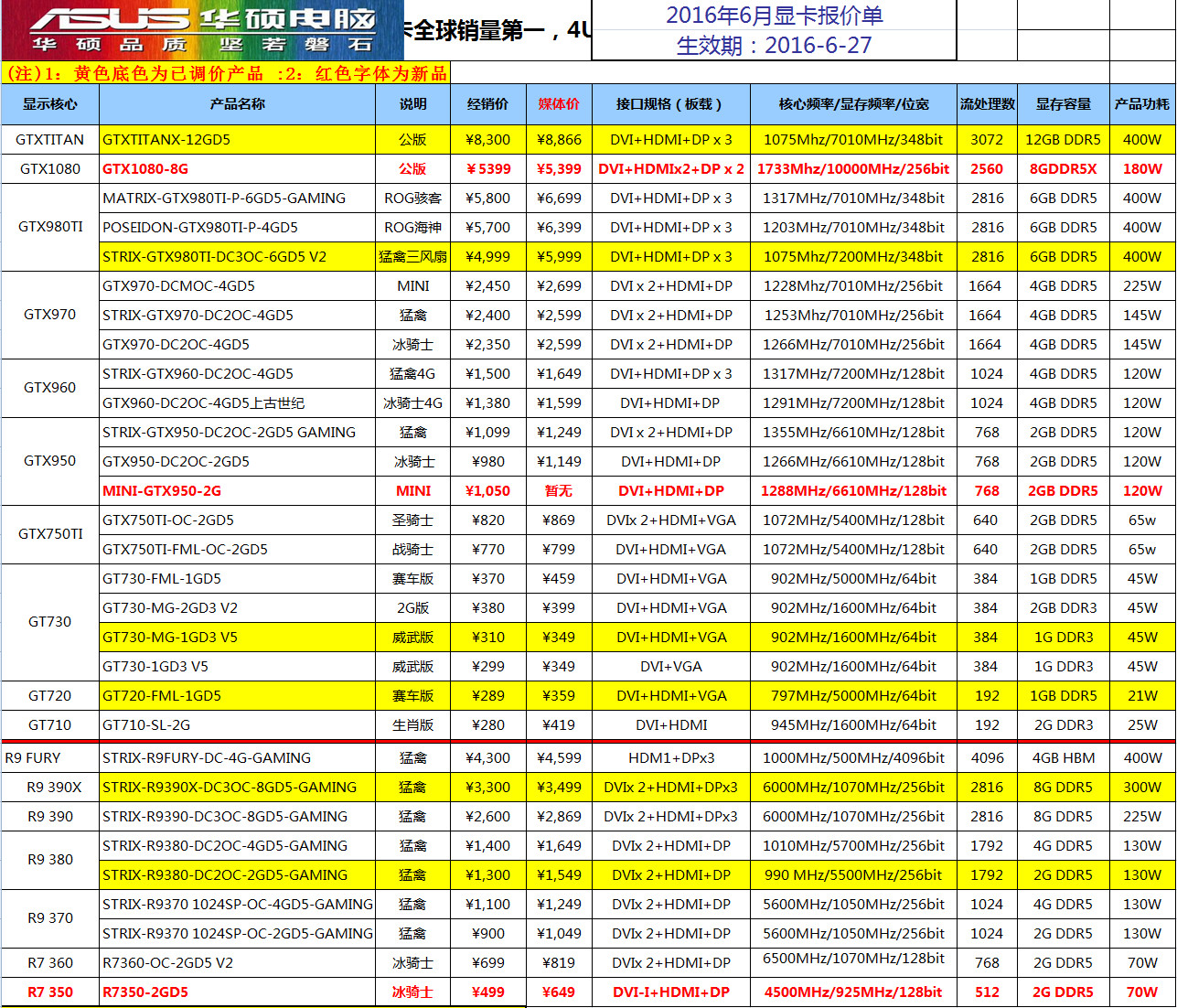
Task: Select the '8GDDR5X' memory cell
Action: tap(1064, 169)
